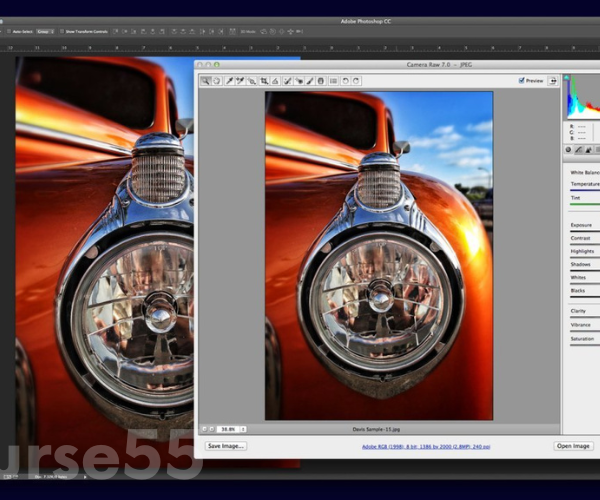Select the Graduated Filter tool
The image size is (600, 500).
pos(321,81)
